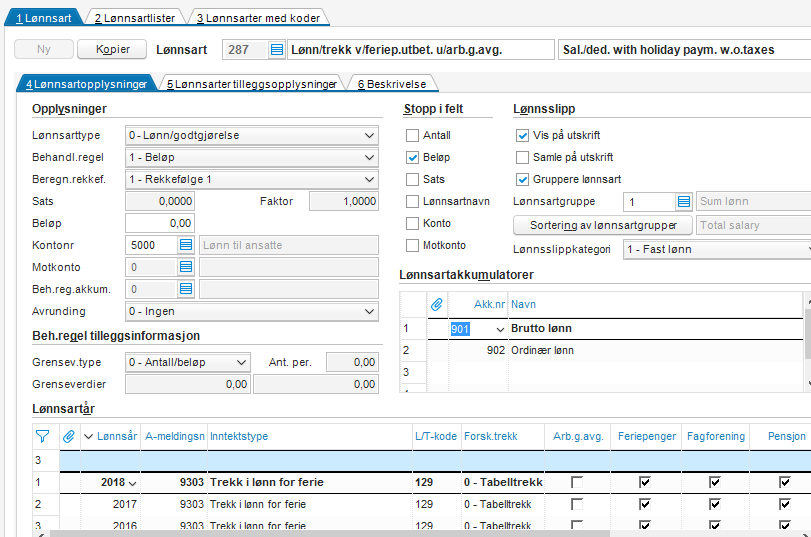Click into the Kontonr field

(152, 245)
